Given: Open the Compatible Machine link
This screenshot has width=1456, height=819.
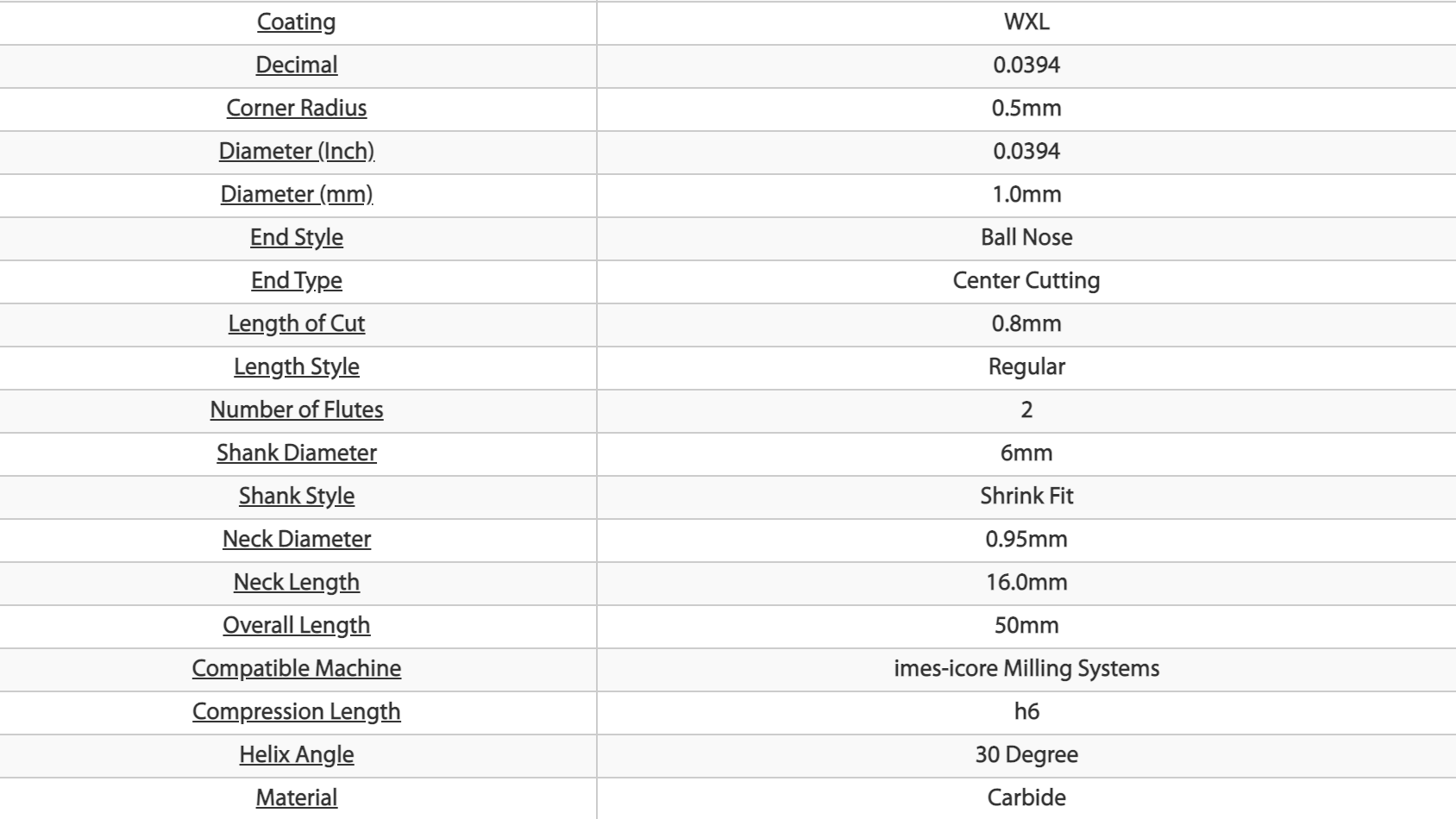Looking at the screenshot, I should pyautogui.click(x=296, y=669).
